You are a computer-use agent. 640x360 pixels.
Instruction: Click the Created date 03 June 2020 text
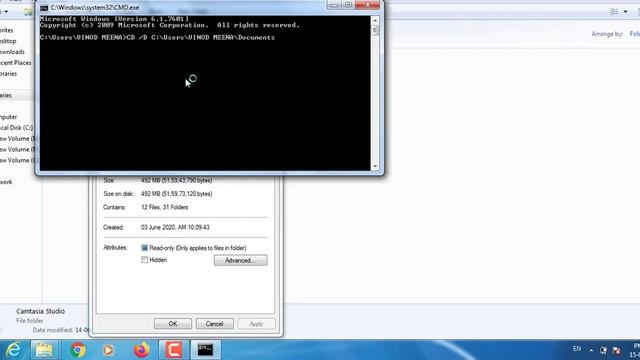point(175,227)
